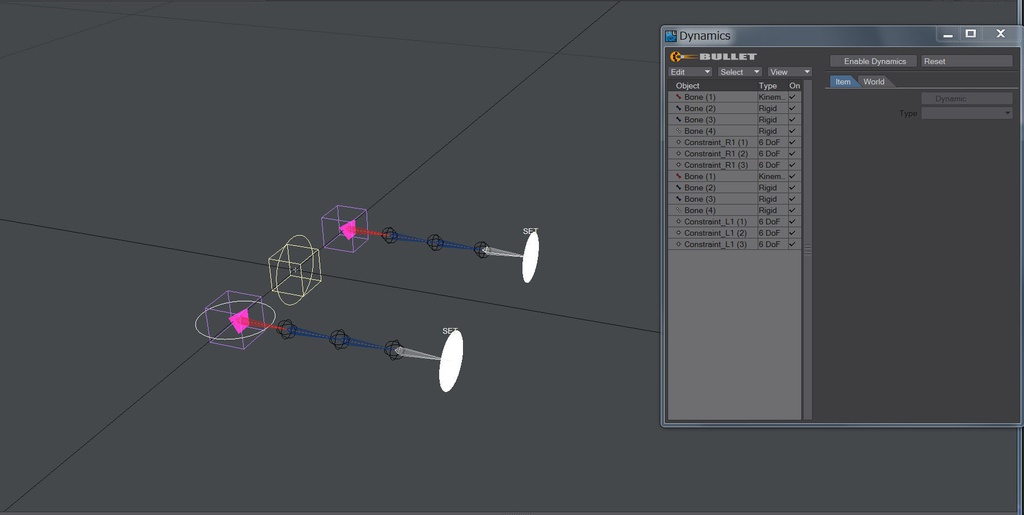Click 6 DoF type of Constraint_L1 (2)
The width and height of the screenshot is (1024, 515).
[x=769, y=233]
